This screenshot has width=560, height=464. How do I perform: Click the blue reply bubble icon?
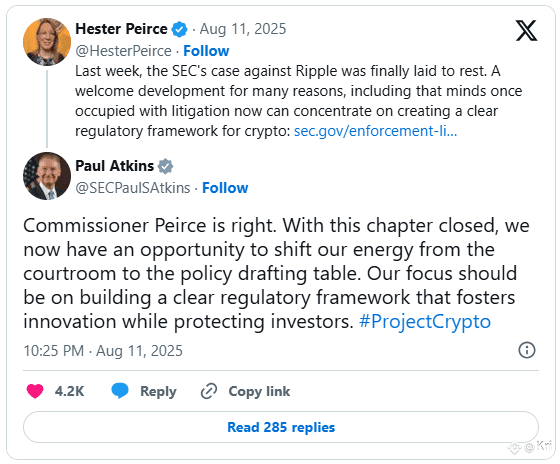pos(120,390)
